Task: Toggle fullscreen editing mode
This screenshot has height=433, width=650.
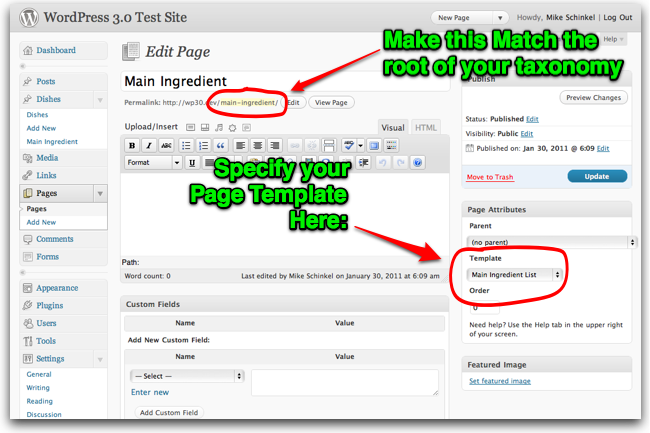Action: point(374,145)
